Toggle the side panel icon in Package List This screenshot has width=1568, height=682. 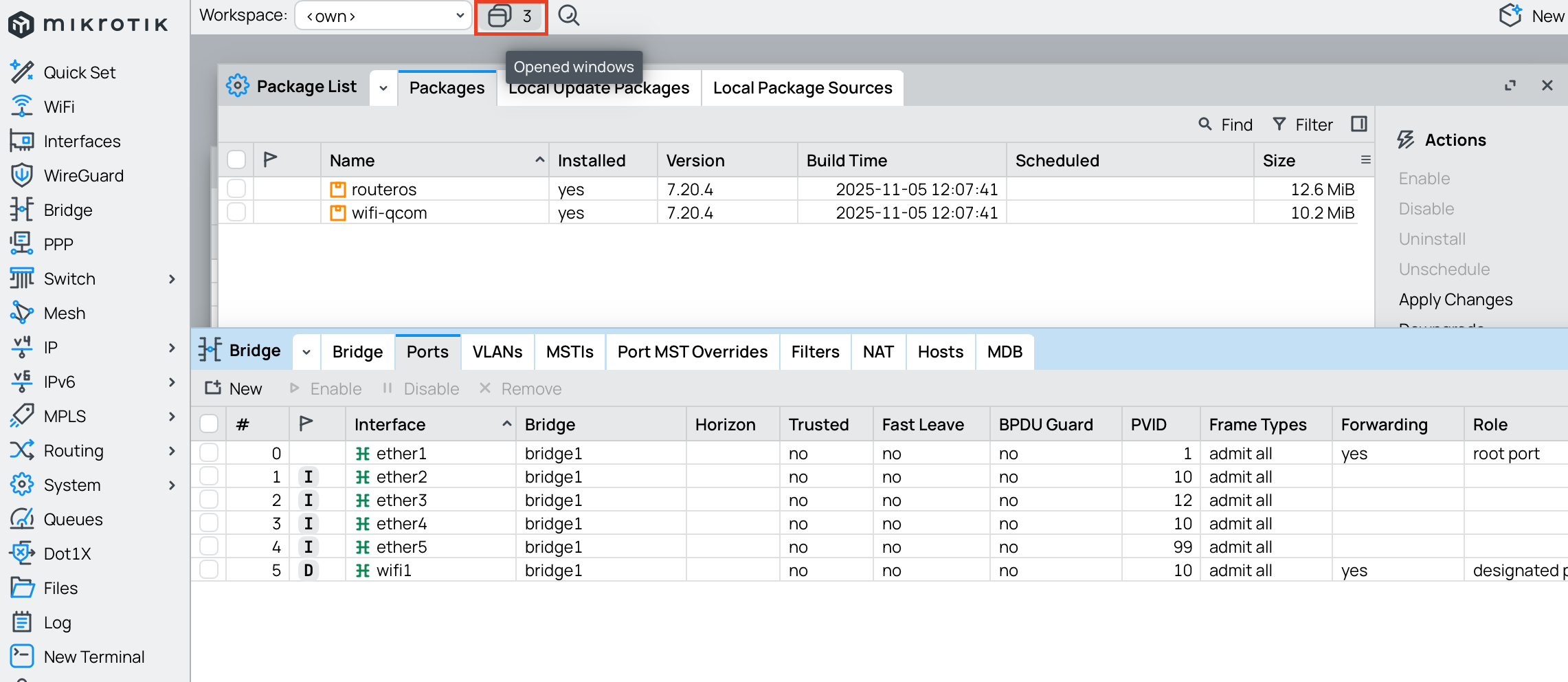(x=1359, y=124)
